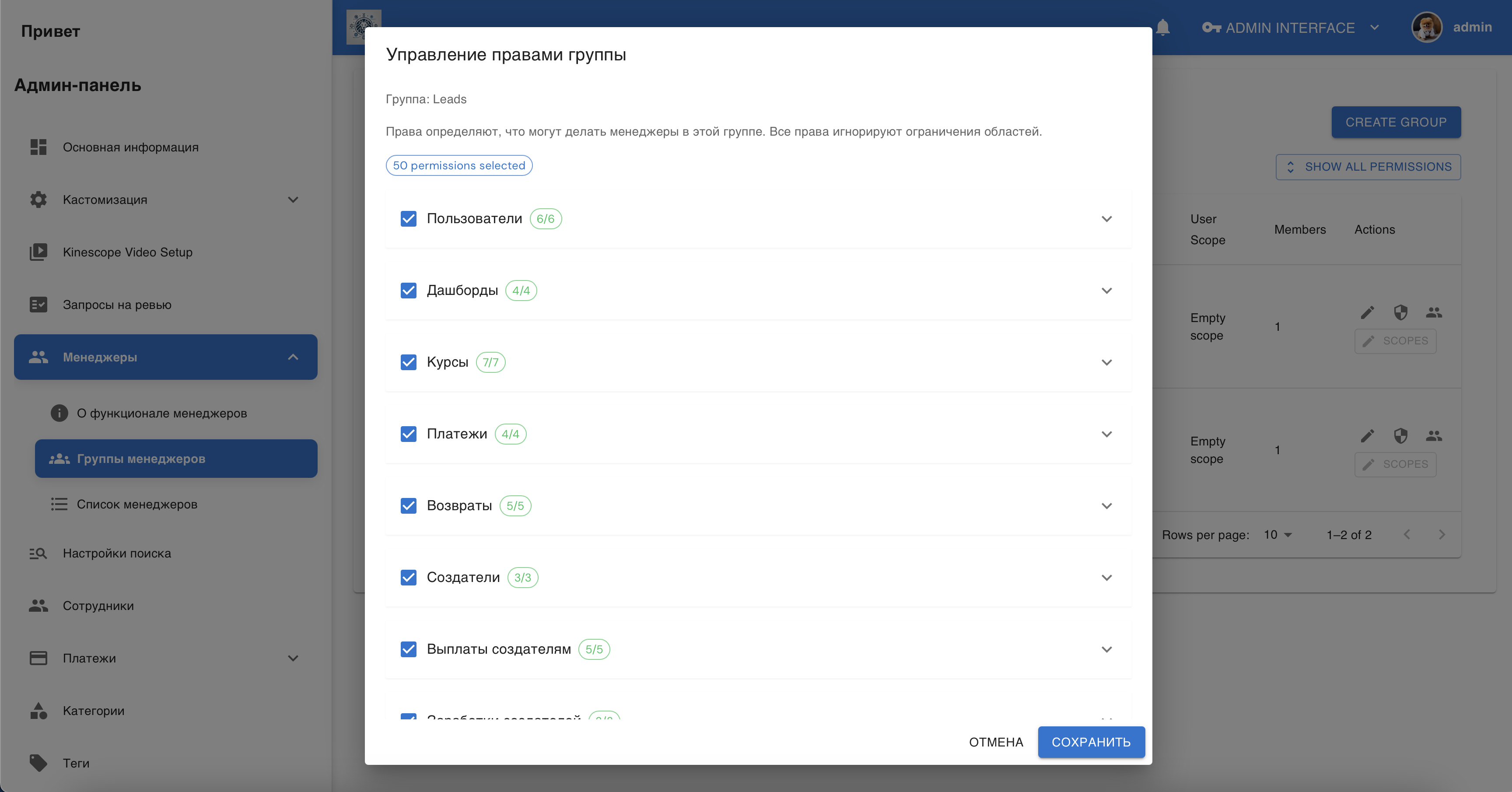Open ADMIN INTERFACE dropdown in header
This screenshot has width=1512, height=792.
1290,28
